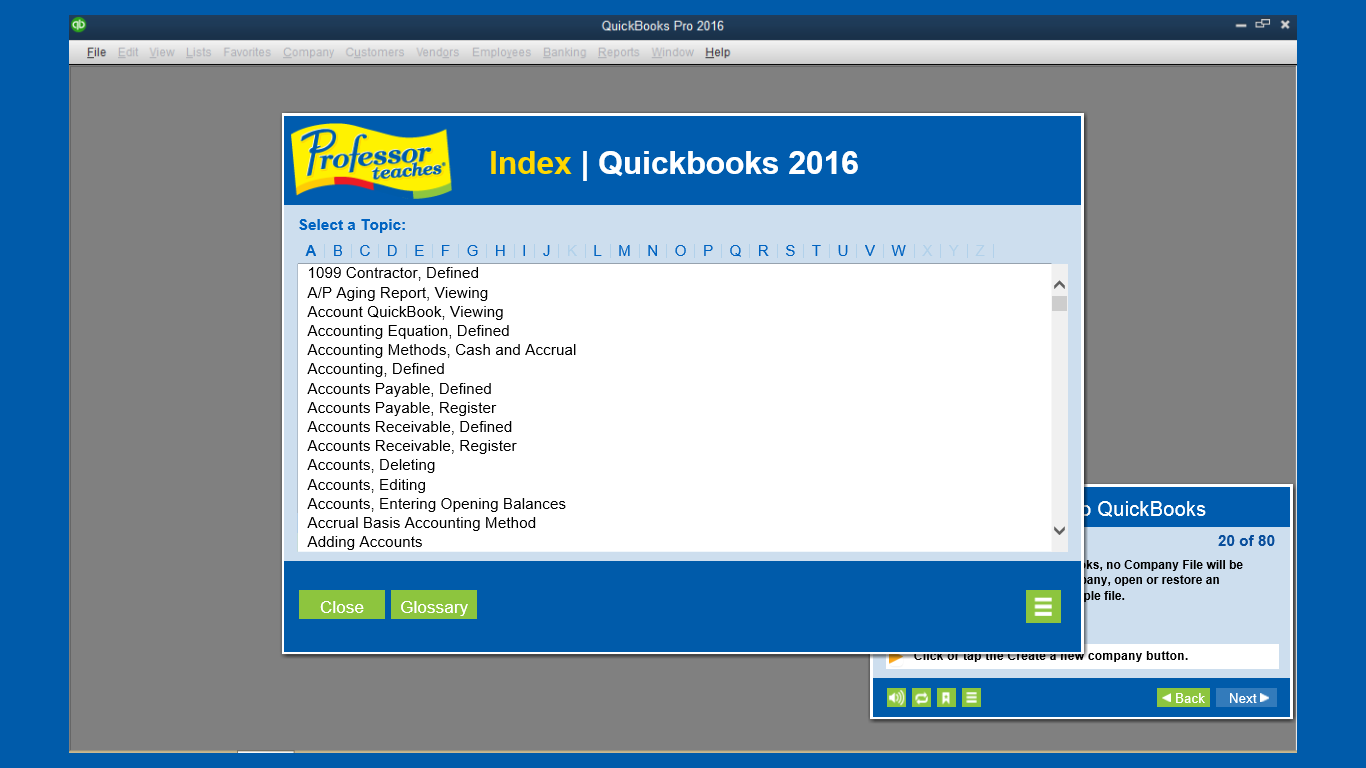Screen dimensions: 1366x768
Task: Open the Vendors menu
Action: [x=438, y=52]
